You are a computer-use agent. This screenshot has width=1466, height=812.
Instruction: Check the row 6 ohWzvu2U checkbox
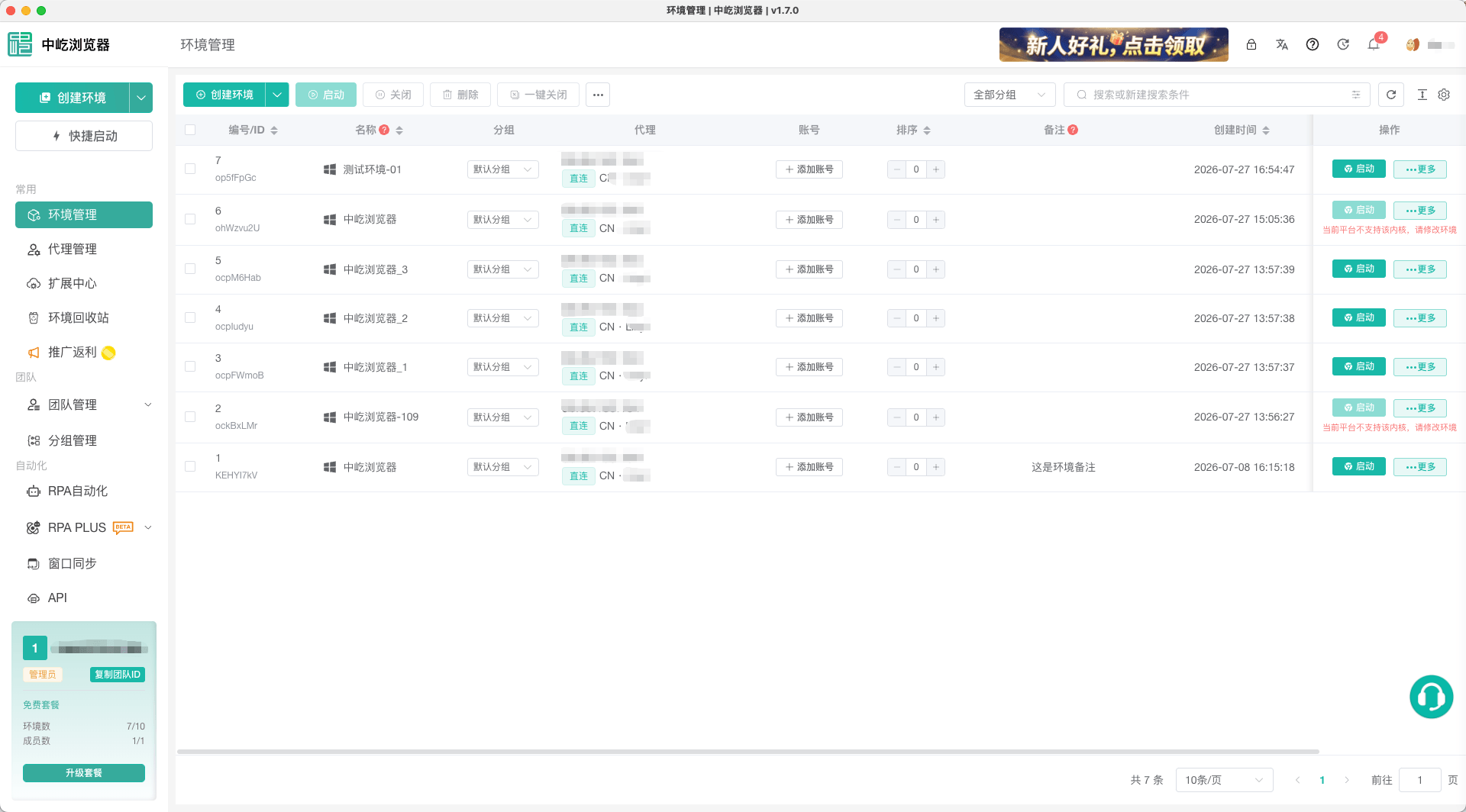[x=190, y=219]
